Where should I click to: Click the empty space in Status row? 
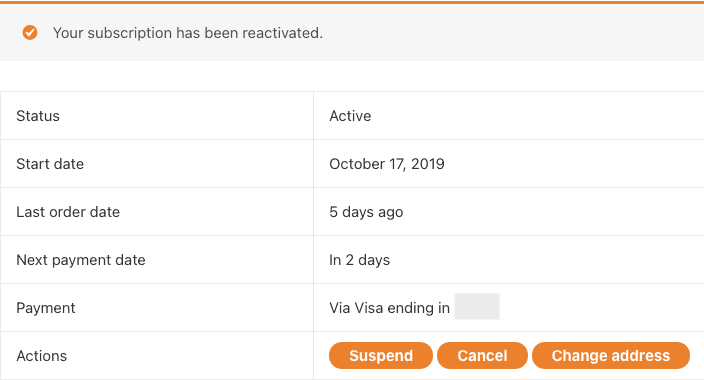coord(539,116)
